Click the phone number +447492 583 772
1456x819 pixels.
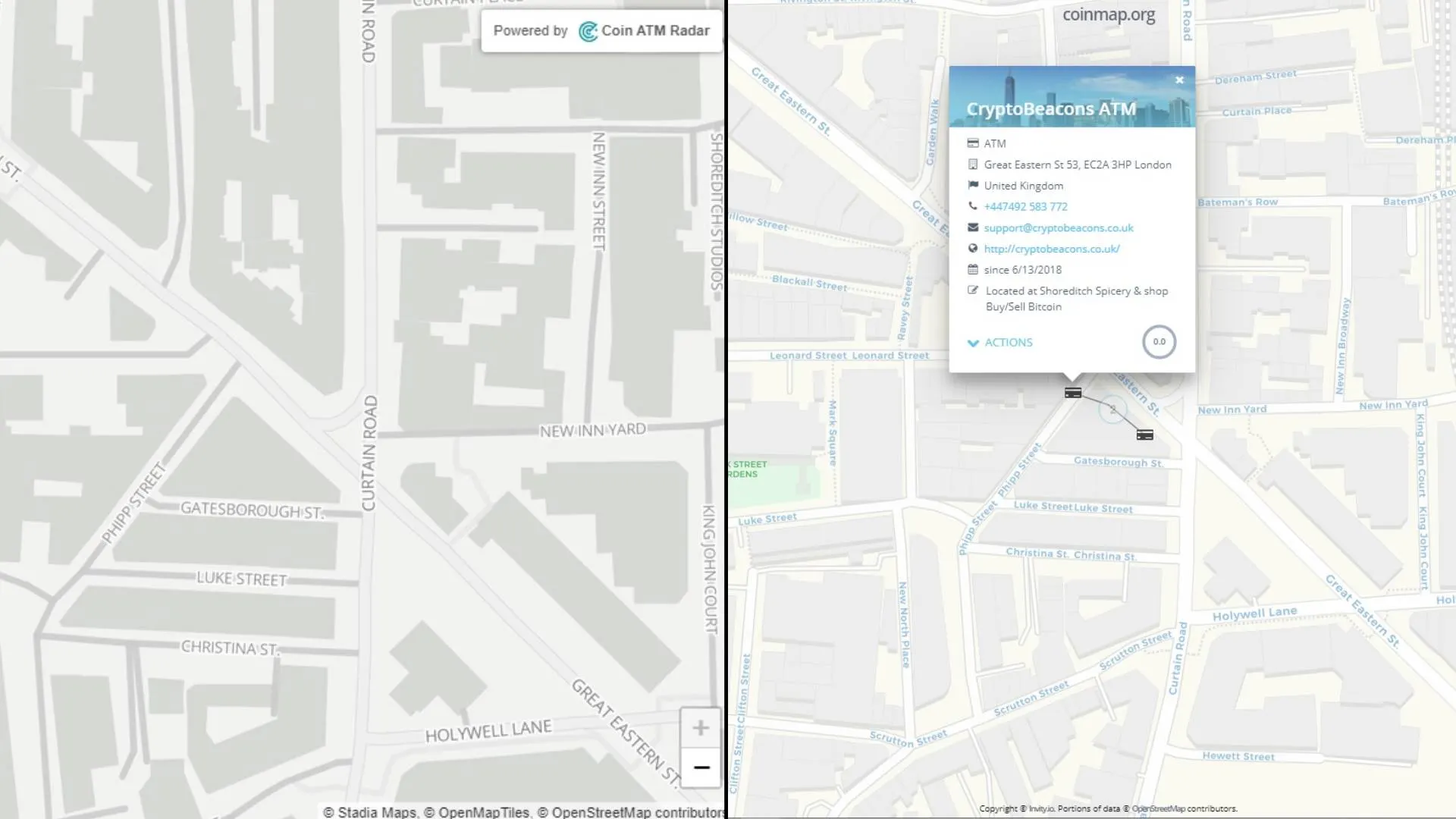pos(1025,206)
